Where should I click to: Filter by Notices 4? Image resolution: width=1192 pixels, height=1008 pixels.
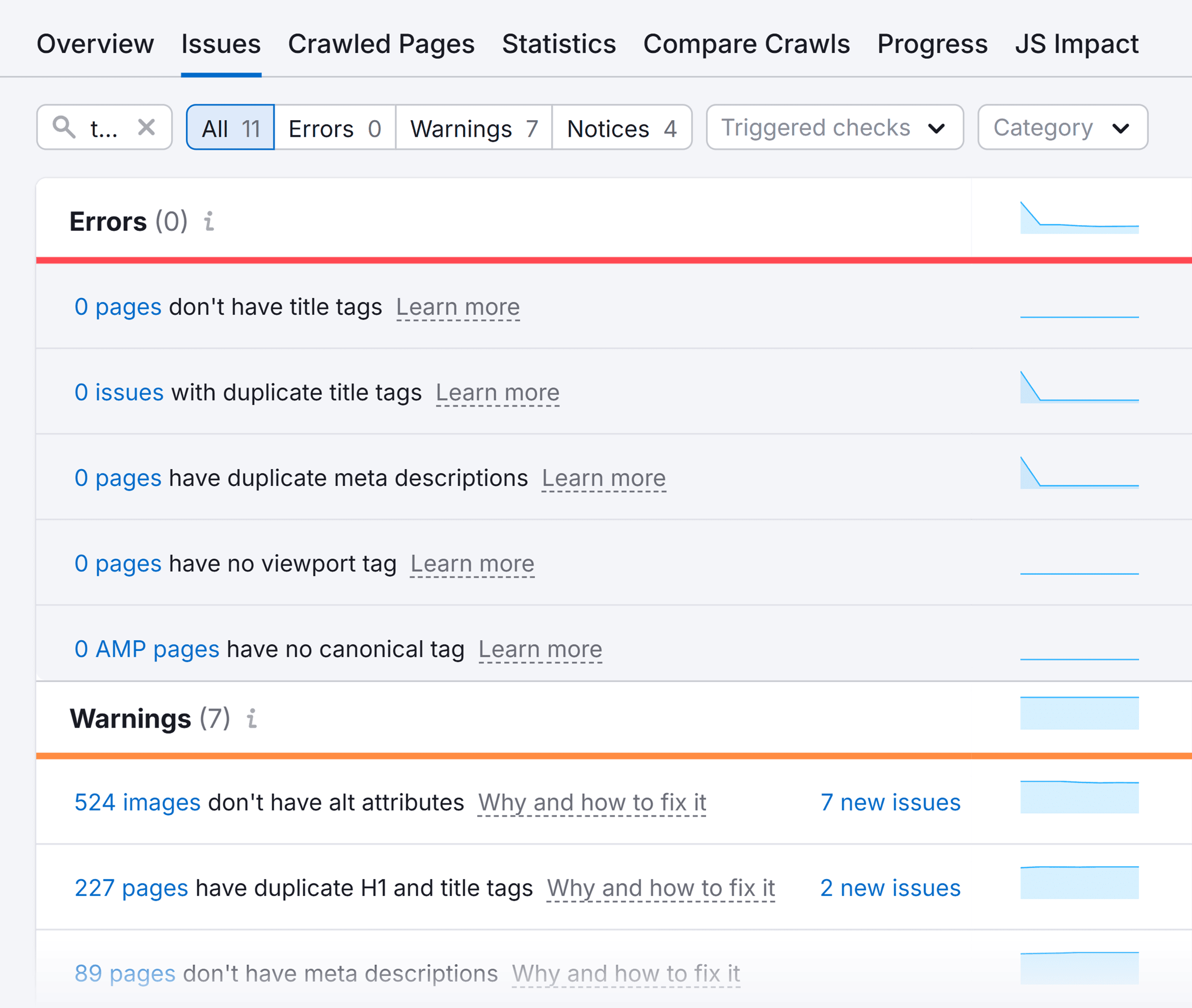622,127
